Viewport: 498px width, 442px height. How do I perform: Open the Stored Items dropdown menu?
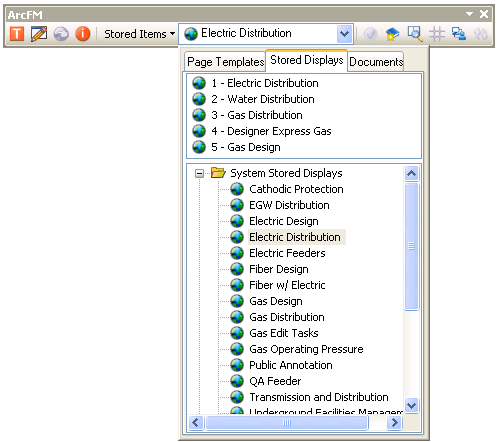[x=140, y=34]
